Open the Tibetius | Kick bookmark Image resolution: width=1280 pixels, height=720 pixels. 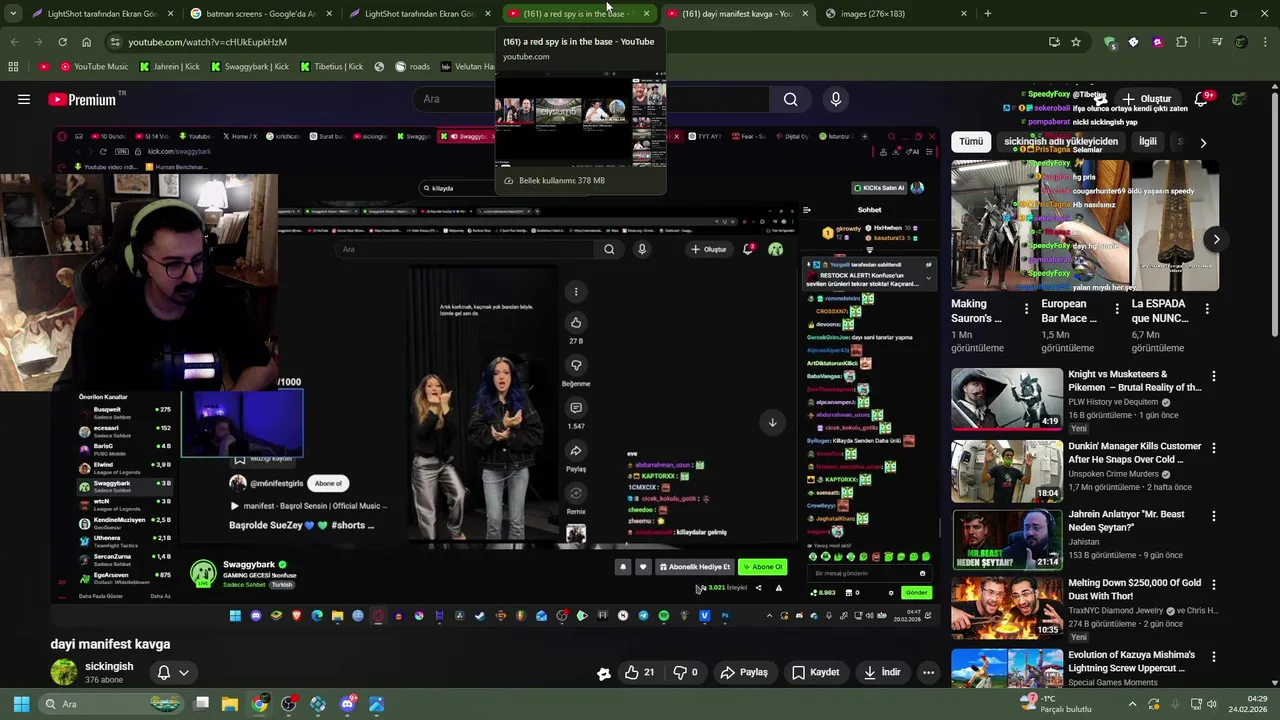[x=330, y=67]
